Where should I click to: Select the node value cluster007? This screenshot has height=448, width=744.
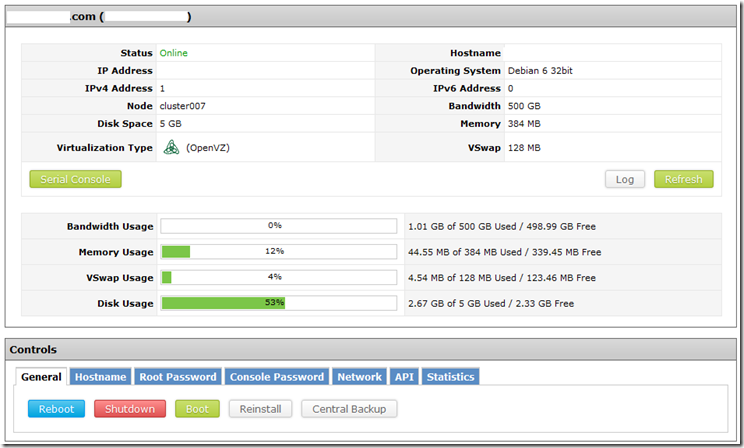(x=183, y=106)
